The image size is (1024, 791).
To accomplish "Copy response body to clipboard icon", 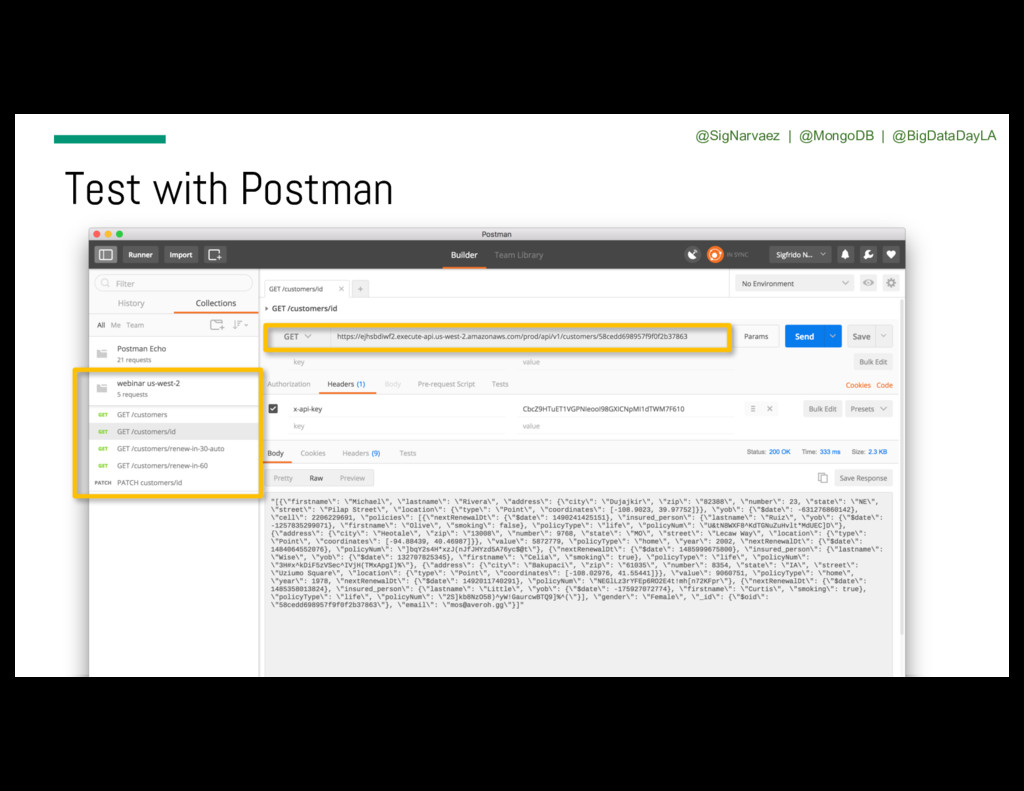I will pyautogui.click(x=823, y=478).
